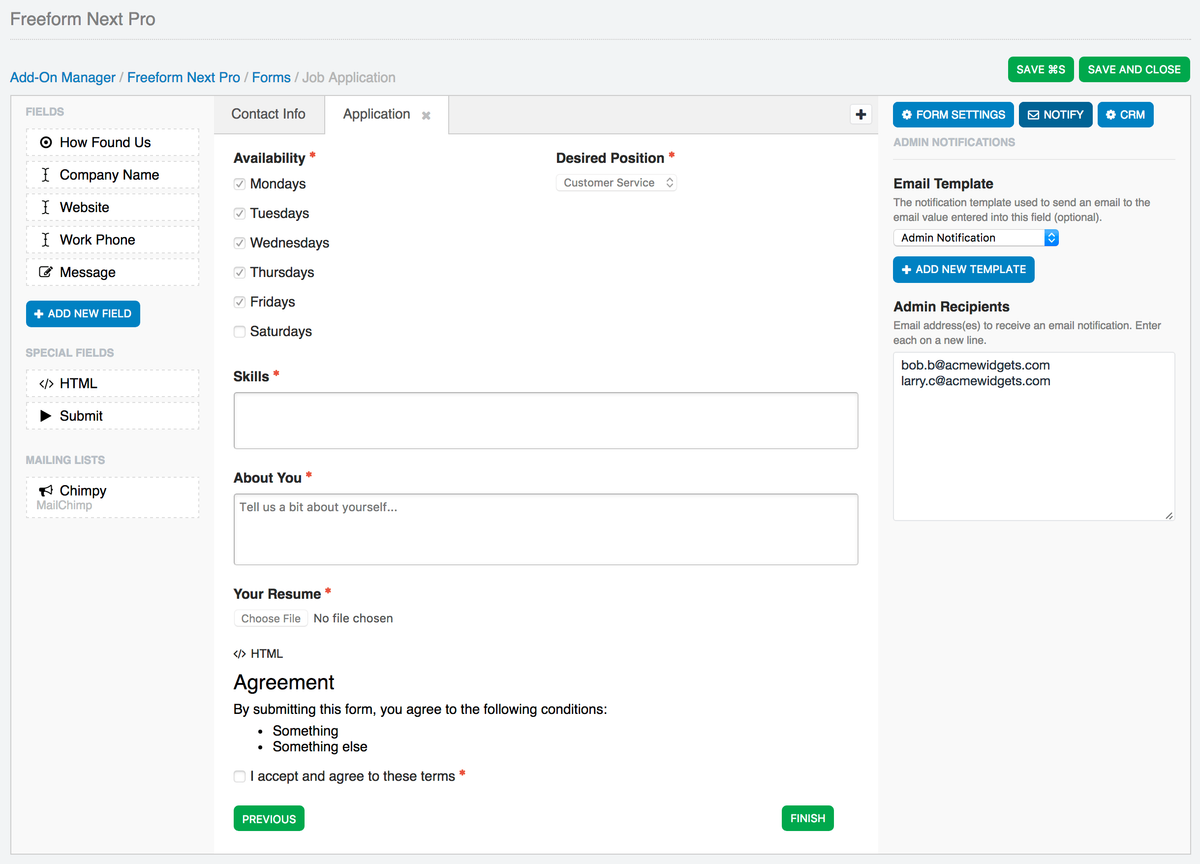Open the Desired Position dropdown
This screenshot has height=864, width=1200.
[617, 183]
